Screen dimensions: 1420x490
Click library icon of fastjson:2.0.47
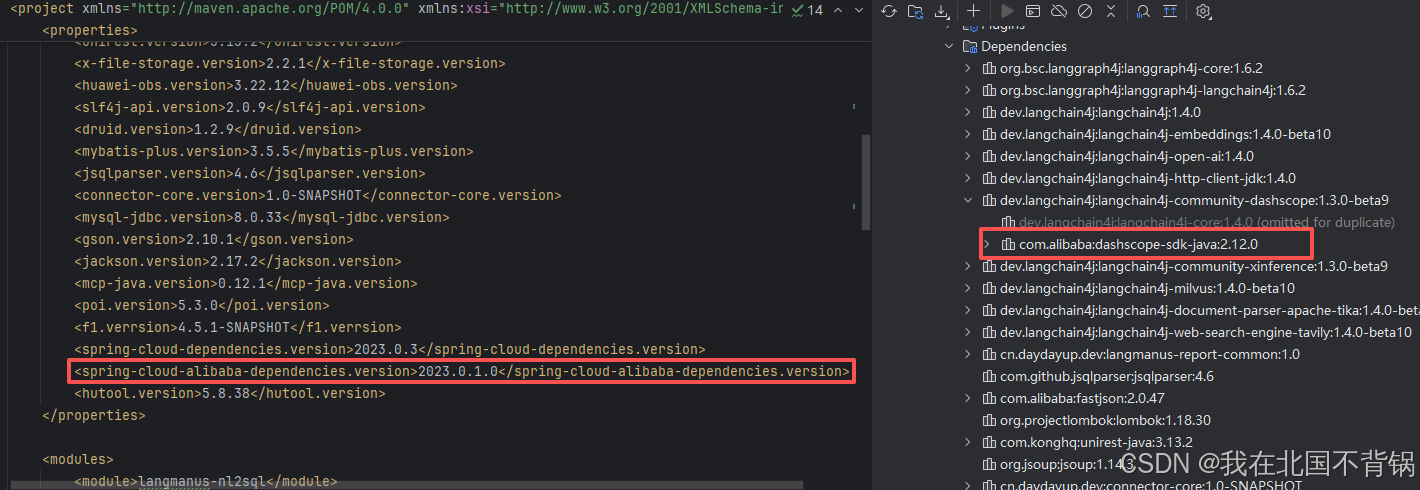point(989,398)
